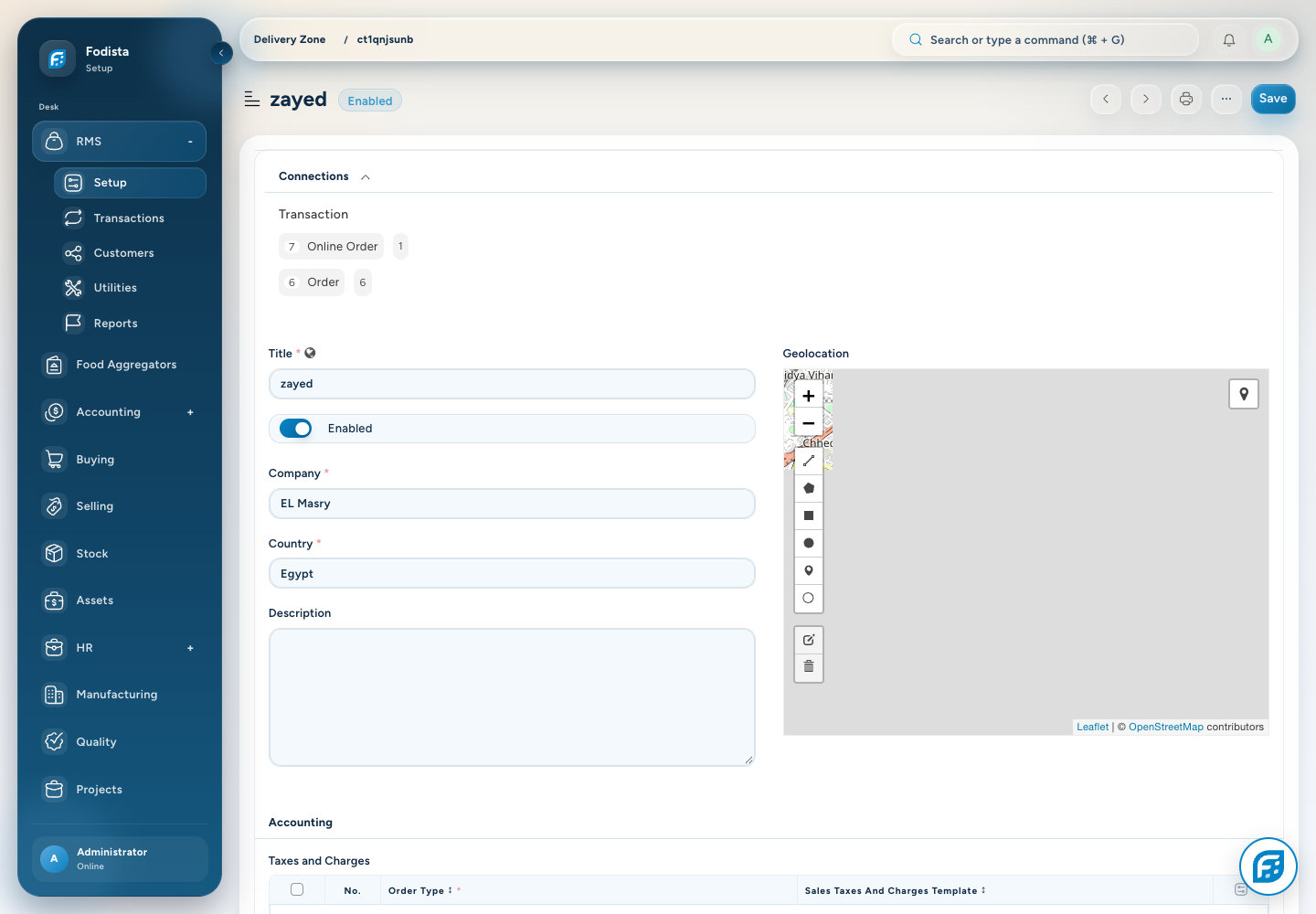
Task: Click the print icon button
Action: (1186, 99)
